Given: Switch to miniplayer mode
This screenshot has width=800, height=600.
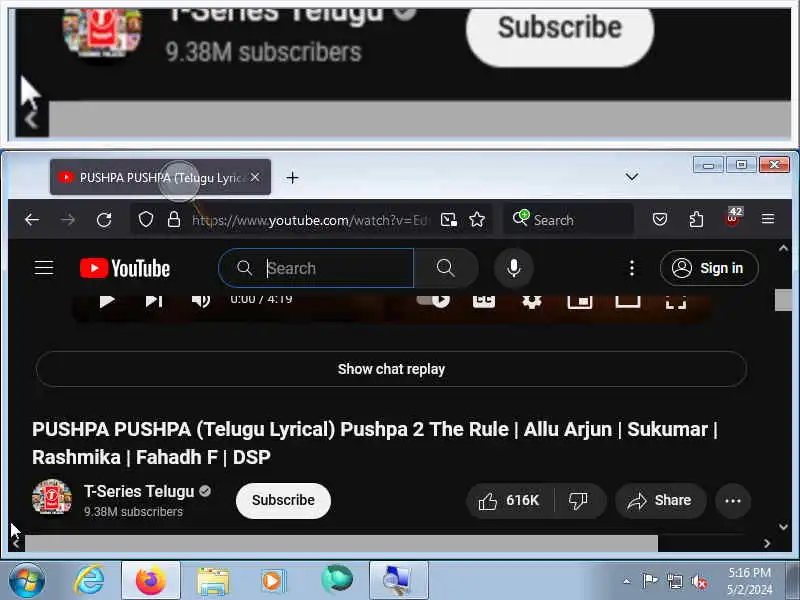Looking at the screenshot, I should [x=580, y=302].
